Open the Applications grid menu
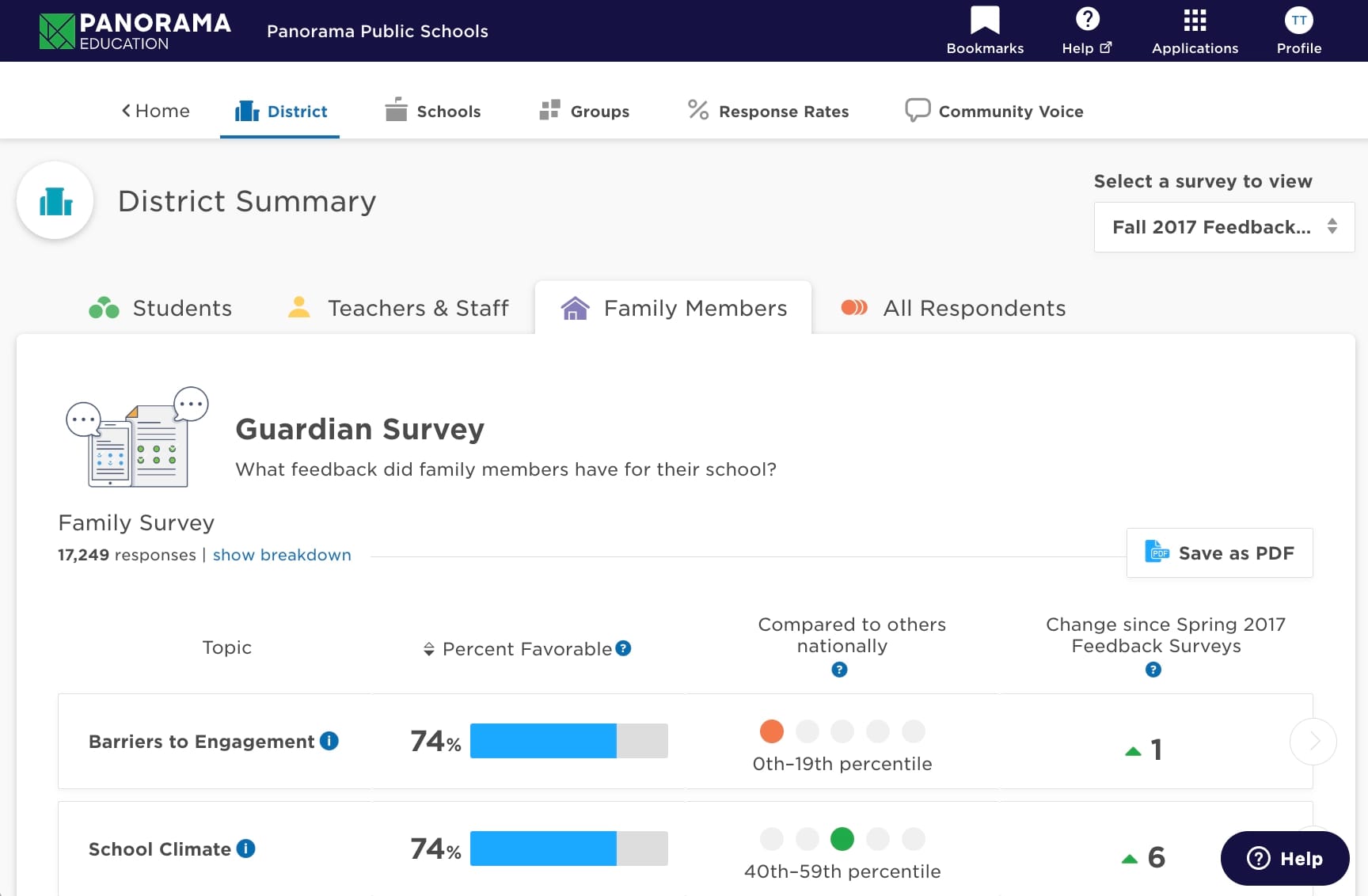The width and height of the screenshot is (1368, 896). click(x=1195, y=30)
